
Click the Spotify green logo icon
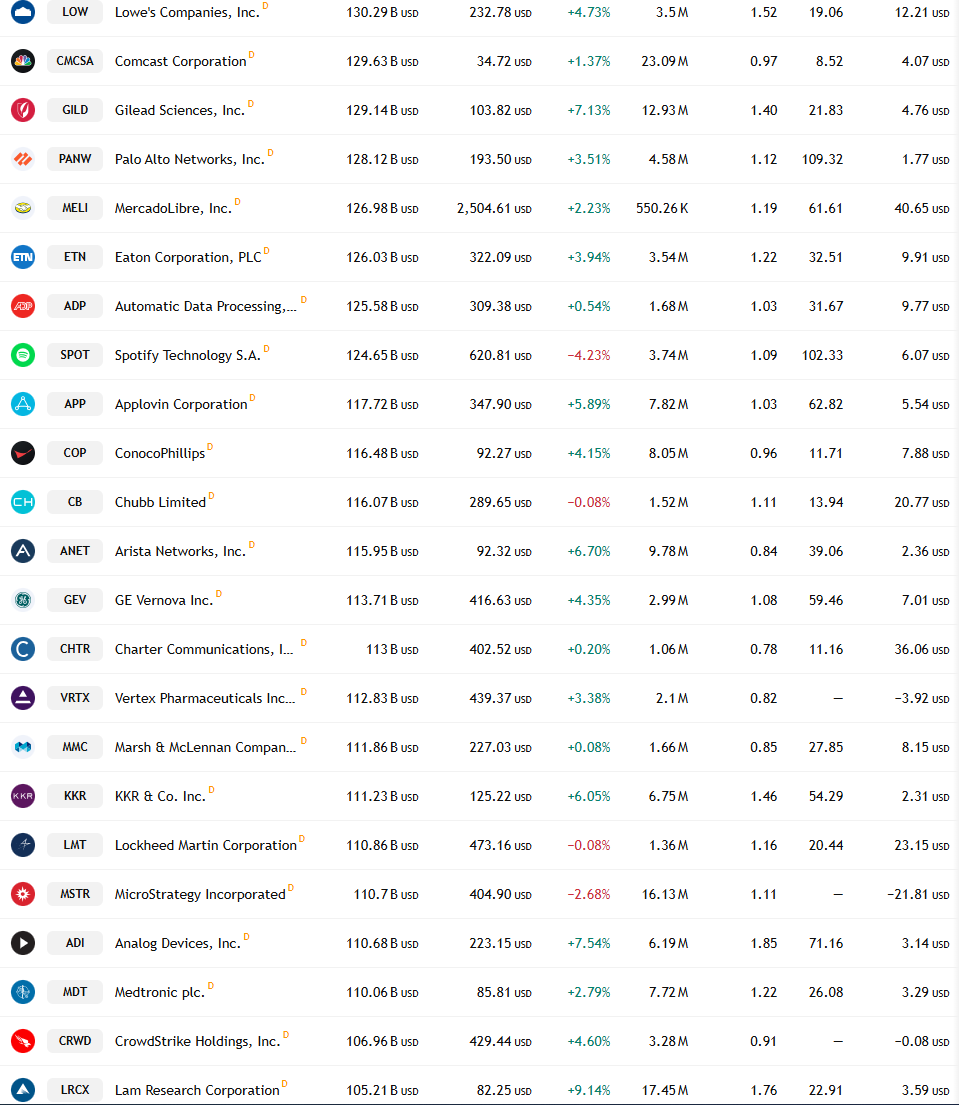(23, 355)
